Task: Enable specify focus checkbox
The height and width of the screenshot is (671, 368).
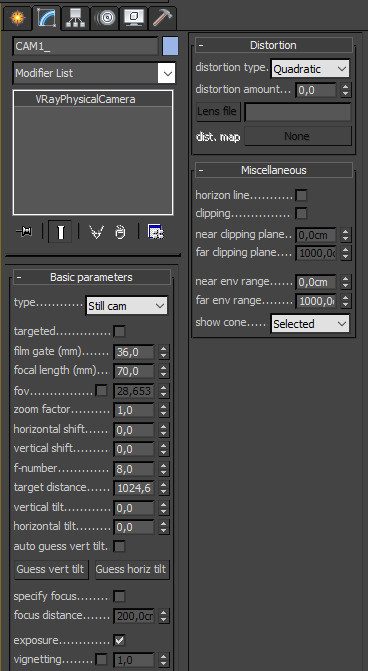Action: click(119, 596)
